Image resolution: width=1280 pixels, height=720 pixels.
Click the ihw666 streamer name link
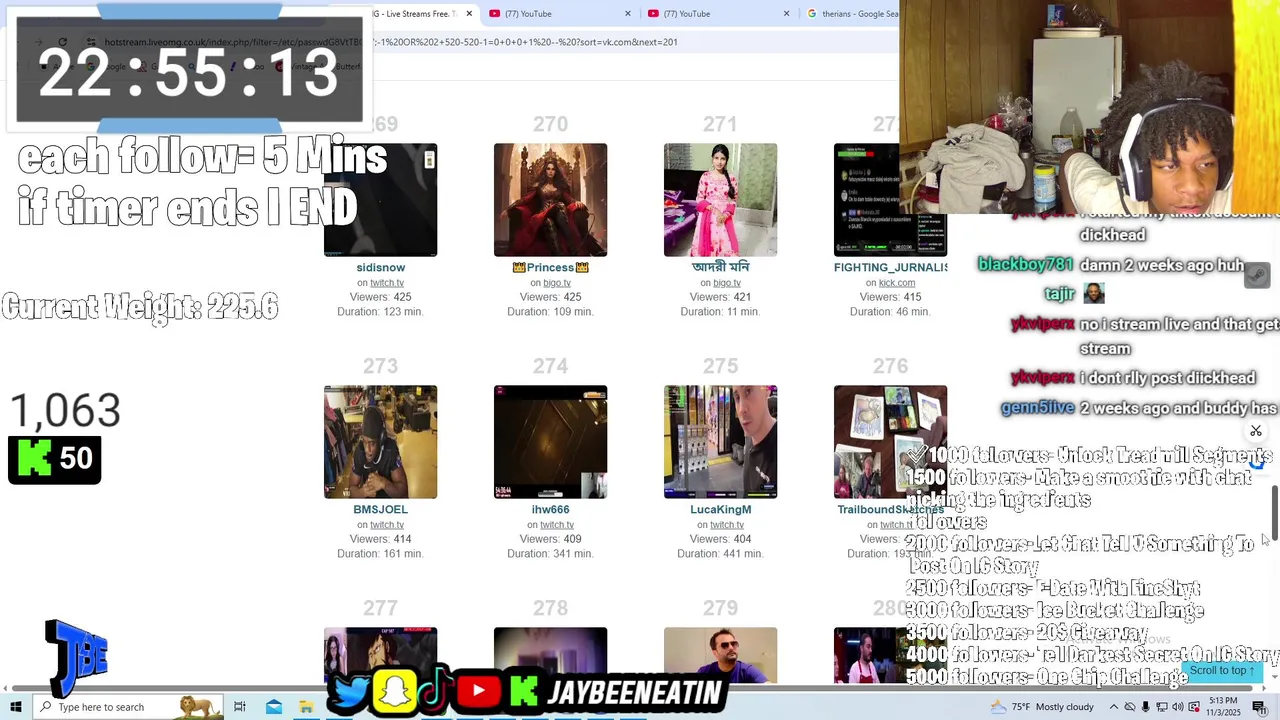(550, 510)
